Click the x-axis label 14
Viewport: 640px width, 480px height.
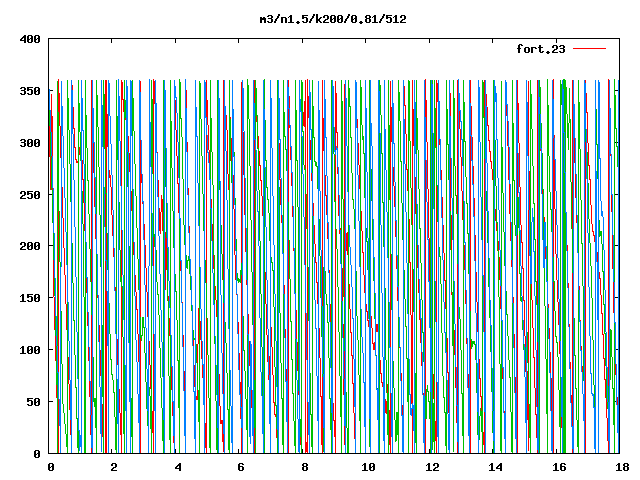point(496,467)
